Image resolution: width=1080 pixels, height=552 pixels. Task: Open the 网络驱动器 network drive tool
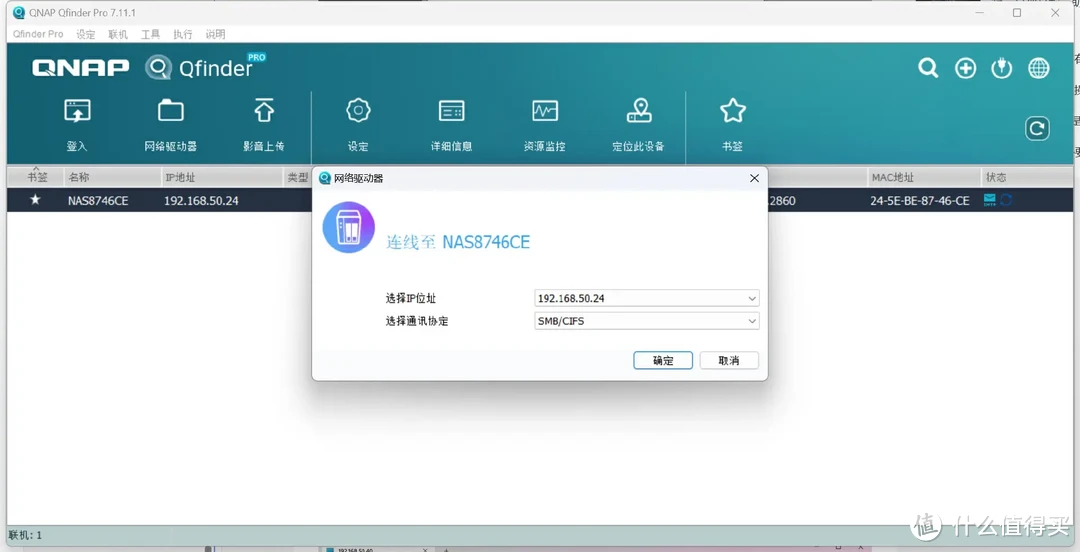pos(170,124)
